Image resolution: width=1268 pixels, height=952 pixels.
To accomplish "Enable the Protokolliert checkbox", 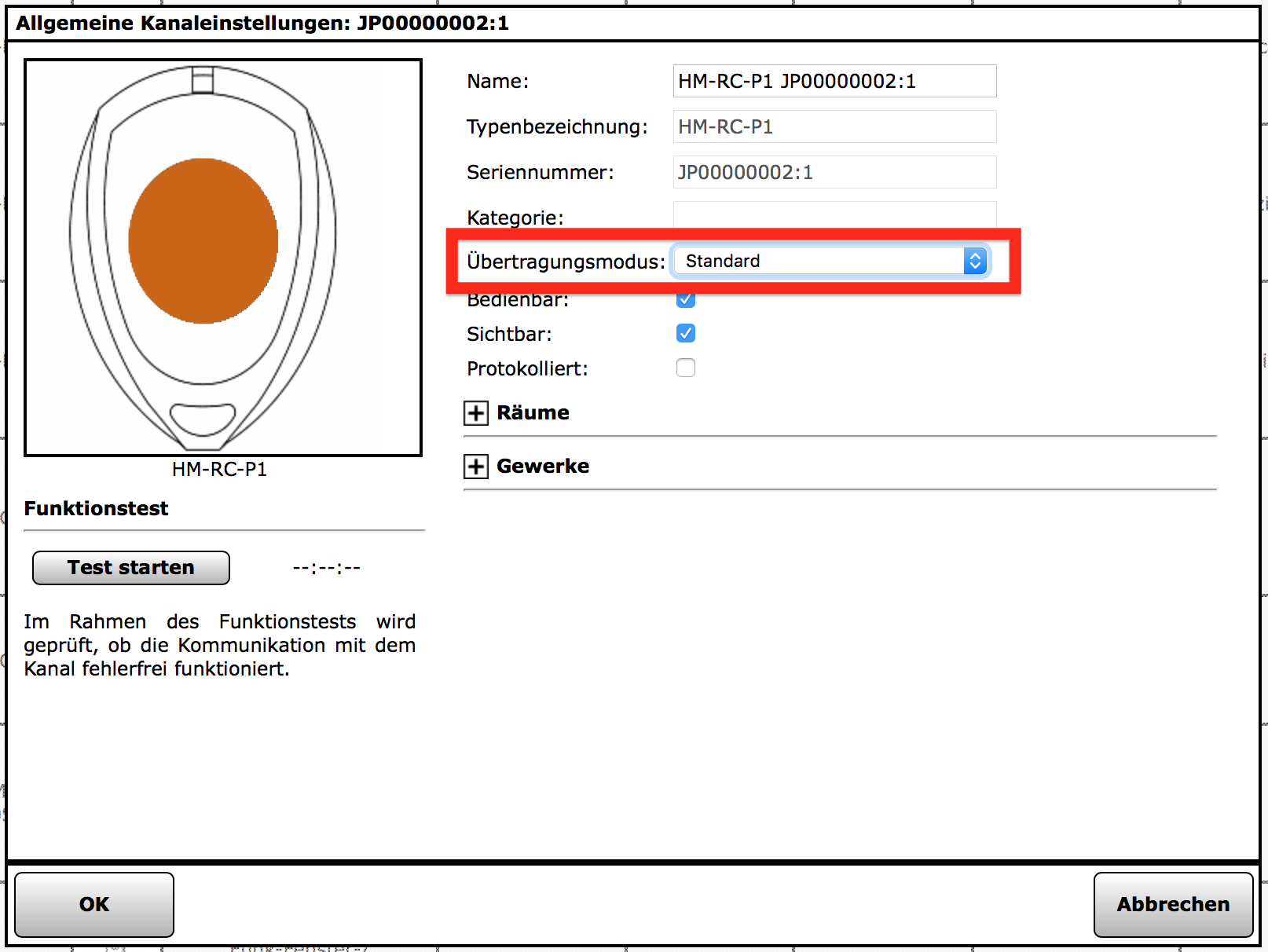I will click(686, 368).
